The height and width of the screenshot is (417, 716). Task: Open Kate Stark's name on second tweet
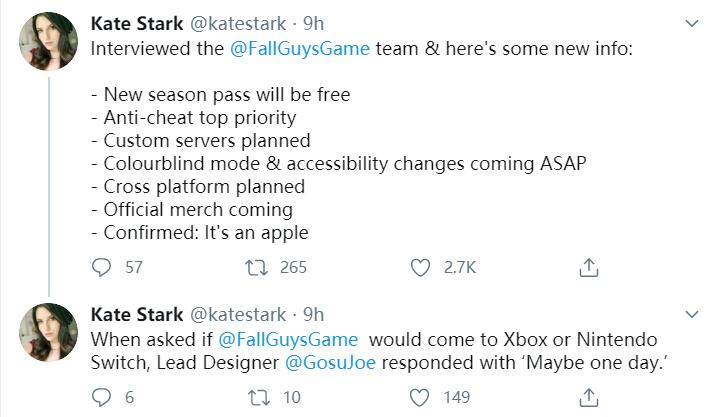137,315
